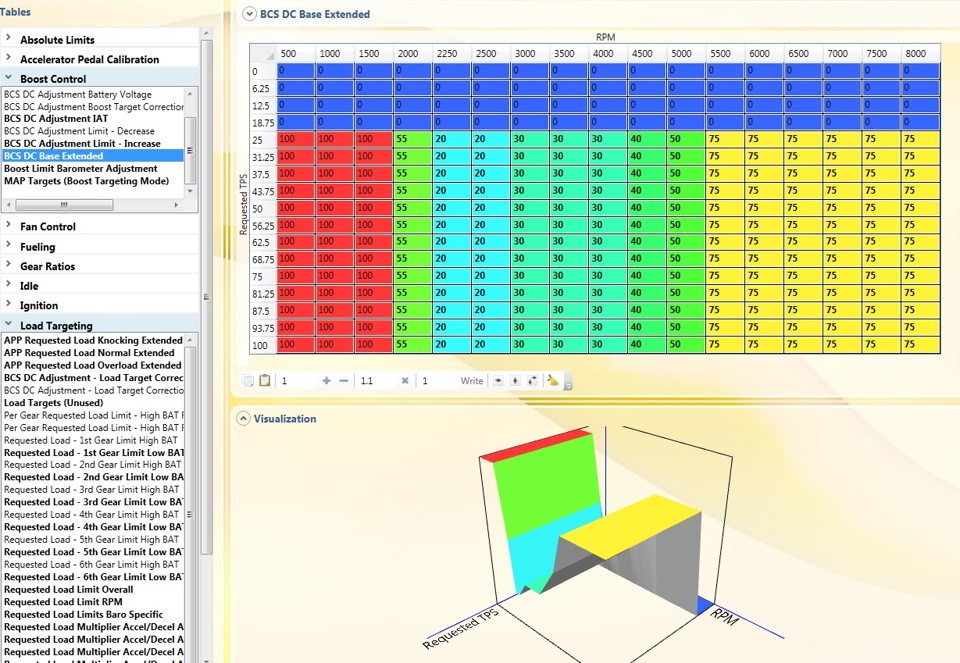Click the horizontal interpolate arrow icon
The image size is (960, 663).
click(x=498, y=381)
